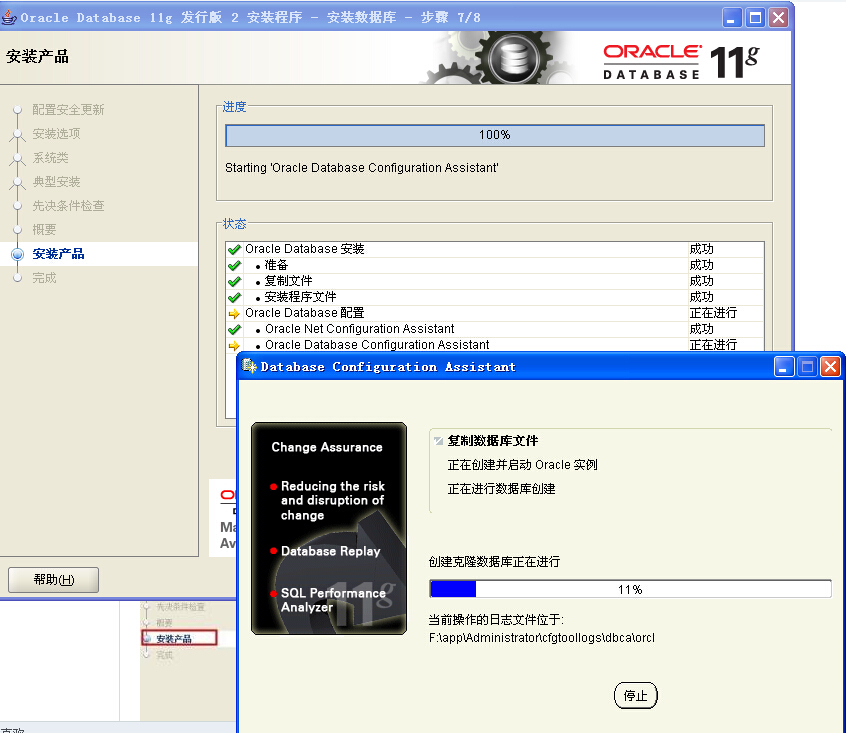Screen dimensions: 846x733
Task: Click 正在进行 status of Oracle Database 配置
Action: (713, 313)
